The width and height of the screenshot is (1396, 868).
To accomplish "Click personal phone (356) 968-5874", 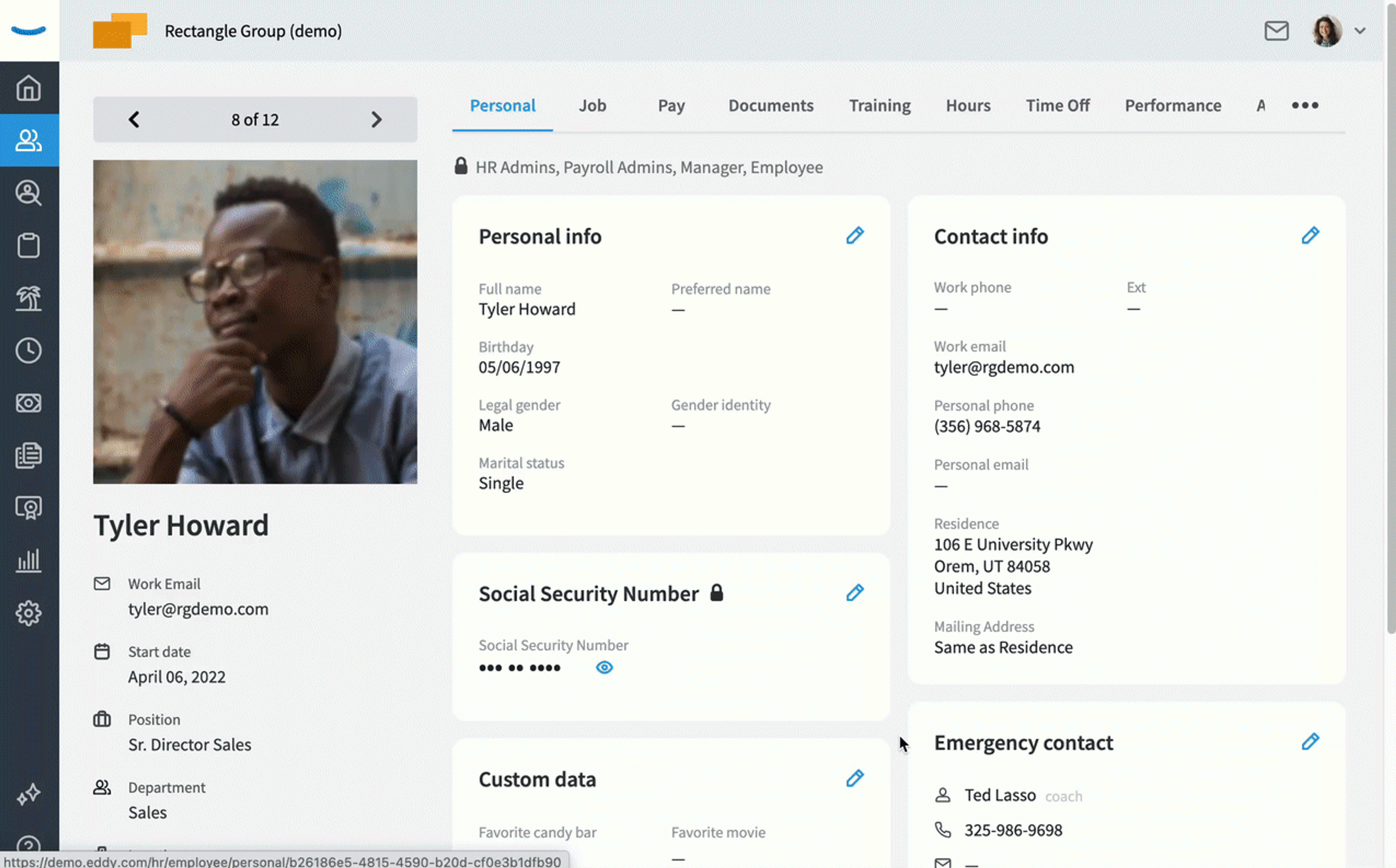I will (x=987, y=426).
